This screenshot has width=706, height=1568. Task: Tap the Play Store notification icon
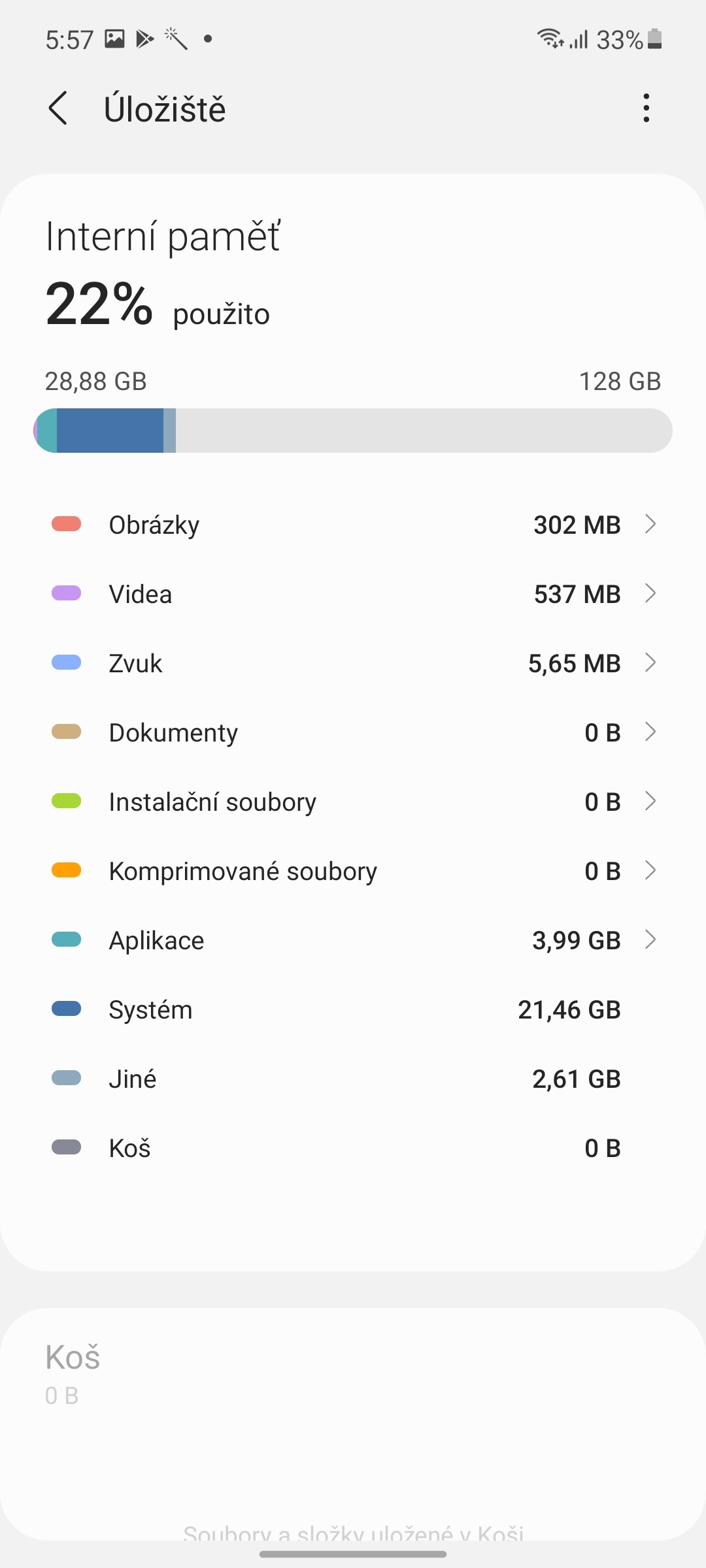(144, 39)
